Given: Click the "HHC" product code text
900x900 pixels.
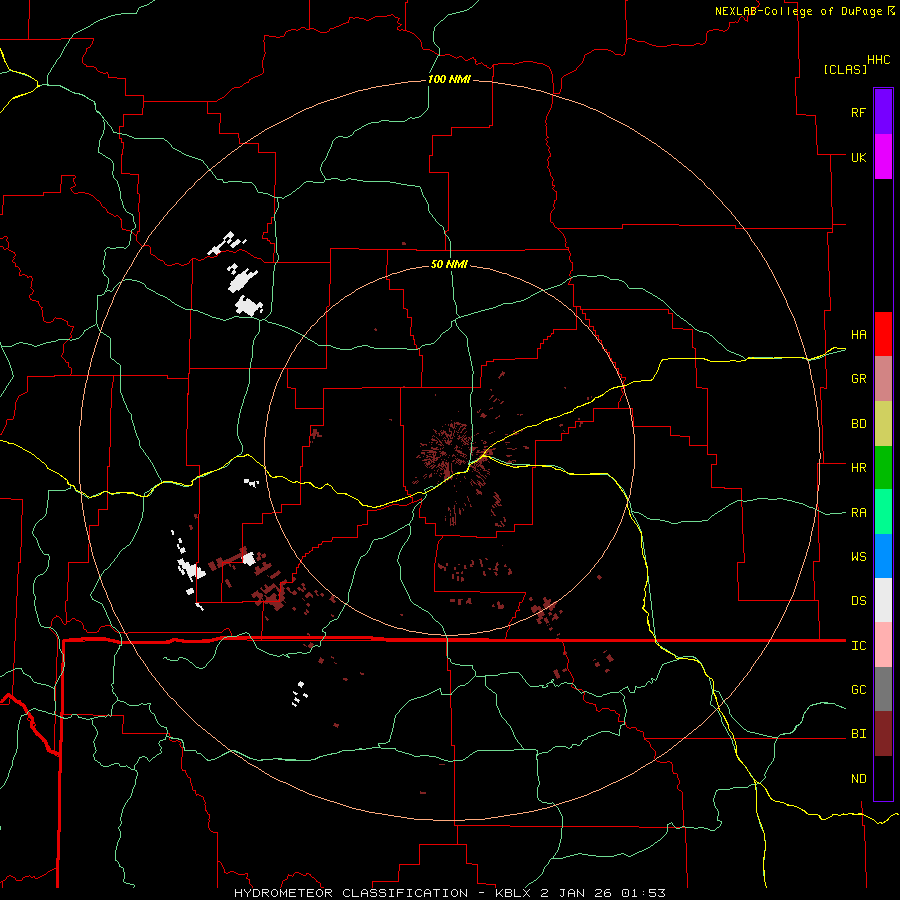Looking at the screenshot, I should 879,60.
